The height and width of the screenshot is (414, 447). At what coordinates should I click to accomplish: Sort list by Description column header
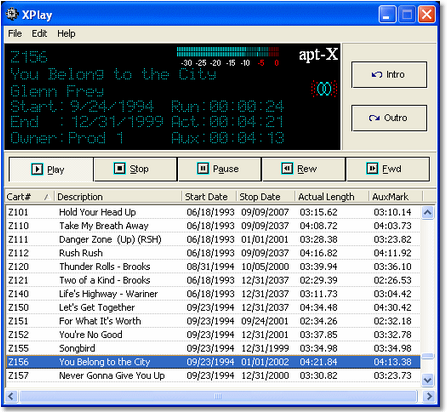(x=118, y=197)
